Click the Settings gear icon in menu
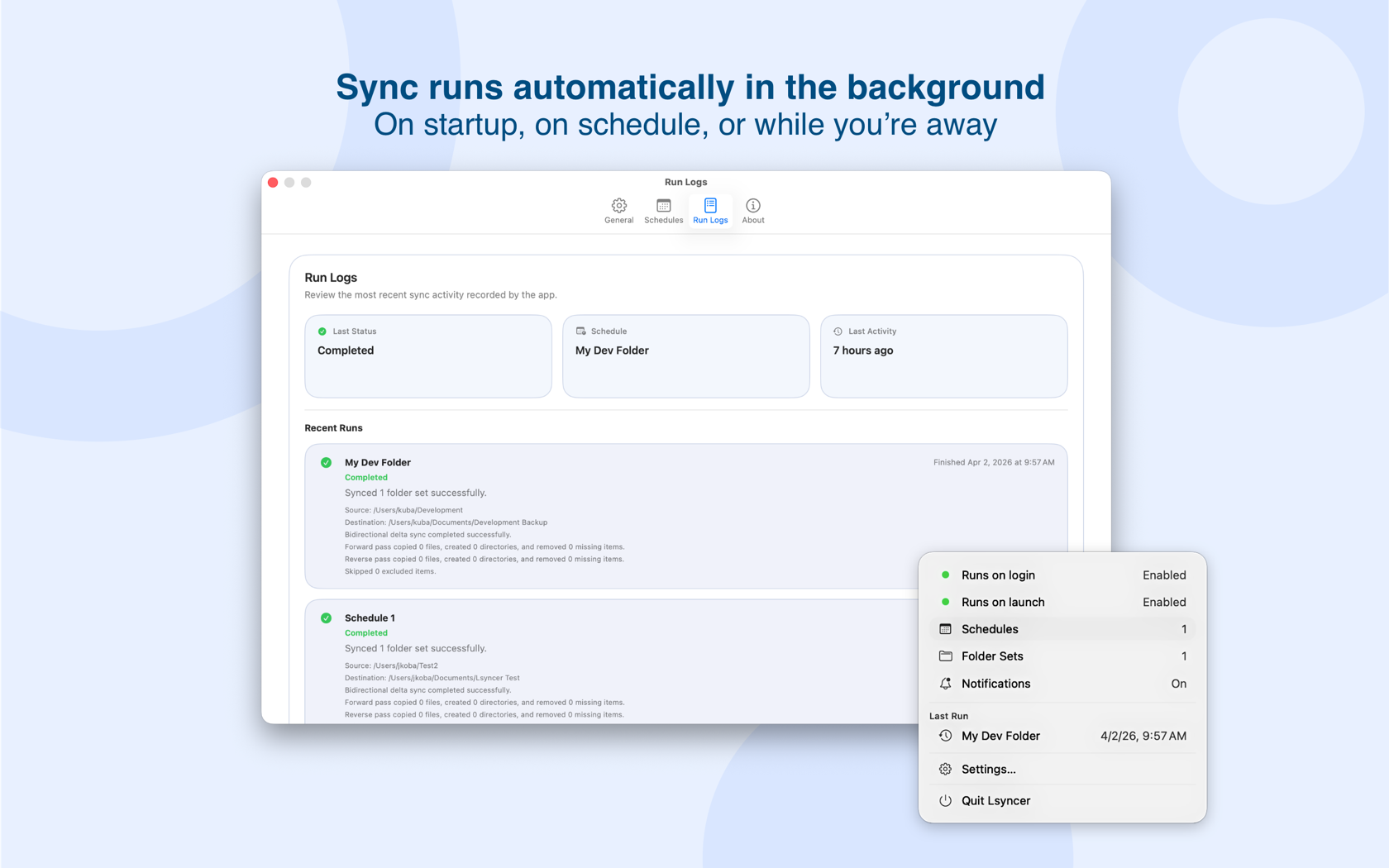Image resolution: width=1389 pixels, height=868 pixels. 945,770
